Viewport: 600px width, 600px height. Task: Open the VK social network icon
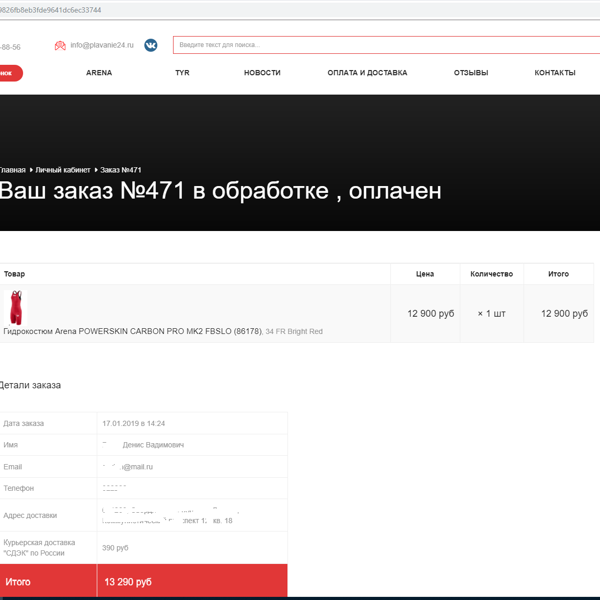point(151,45)
